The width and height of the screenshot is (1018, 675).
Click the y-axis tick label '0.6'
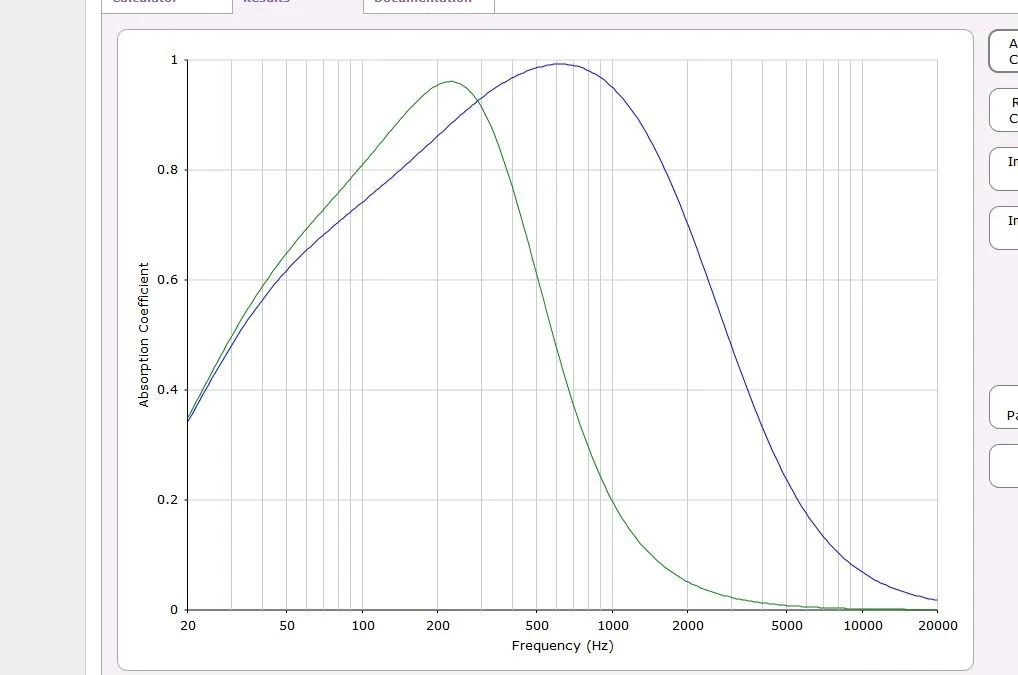click(x=168, y=280)
